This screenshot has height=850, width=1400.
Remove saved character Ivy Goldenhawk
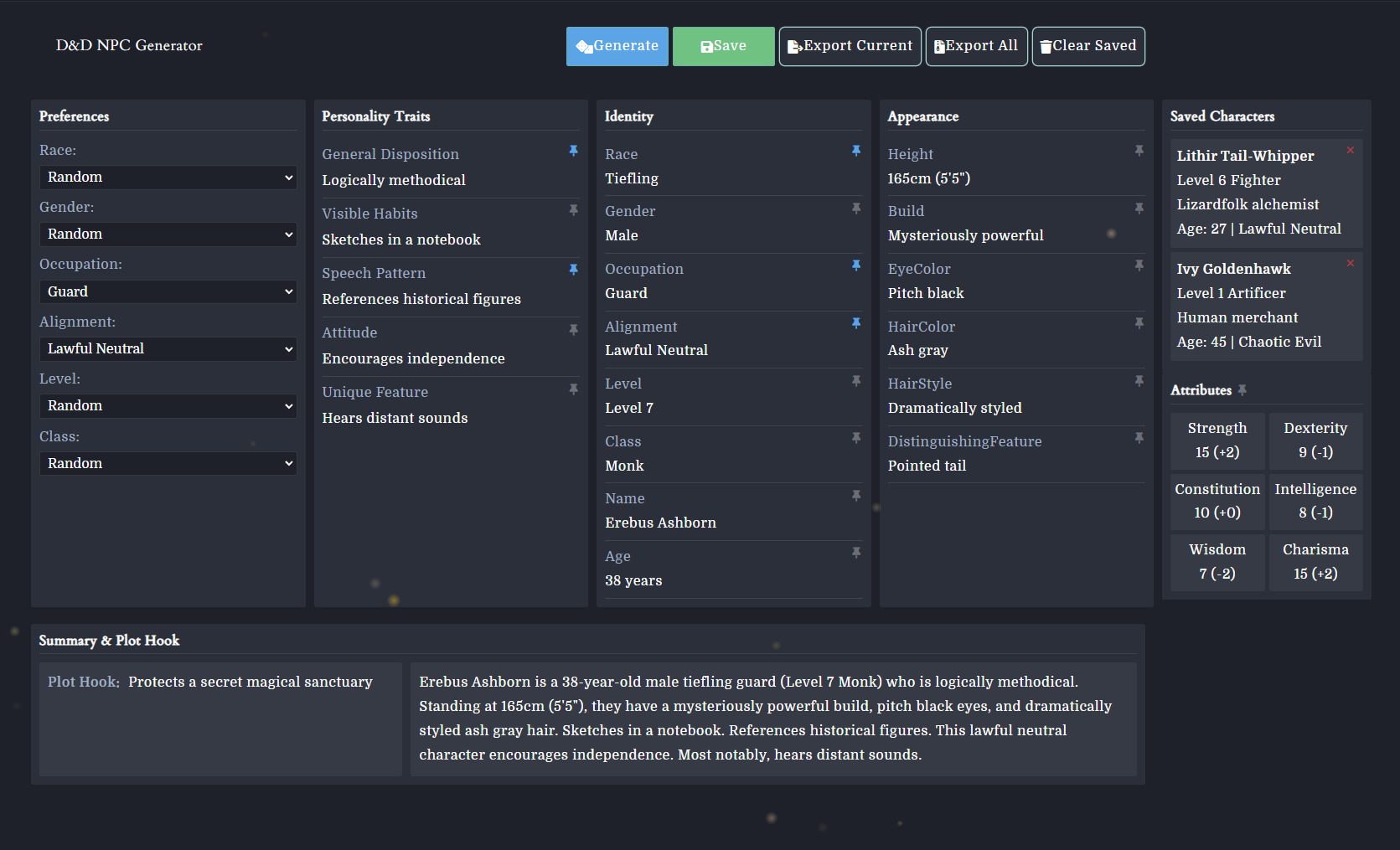click(x=1351, y=263)
